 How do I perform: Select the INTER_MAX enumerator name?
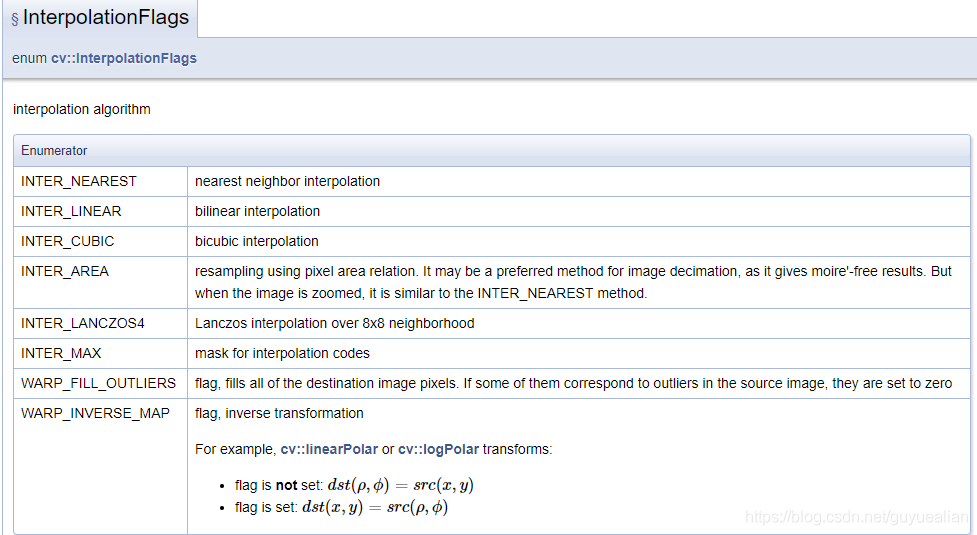pyautogui.click(x=61, y=353)
